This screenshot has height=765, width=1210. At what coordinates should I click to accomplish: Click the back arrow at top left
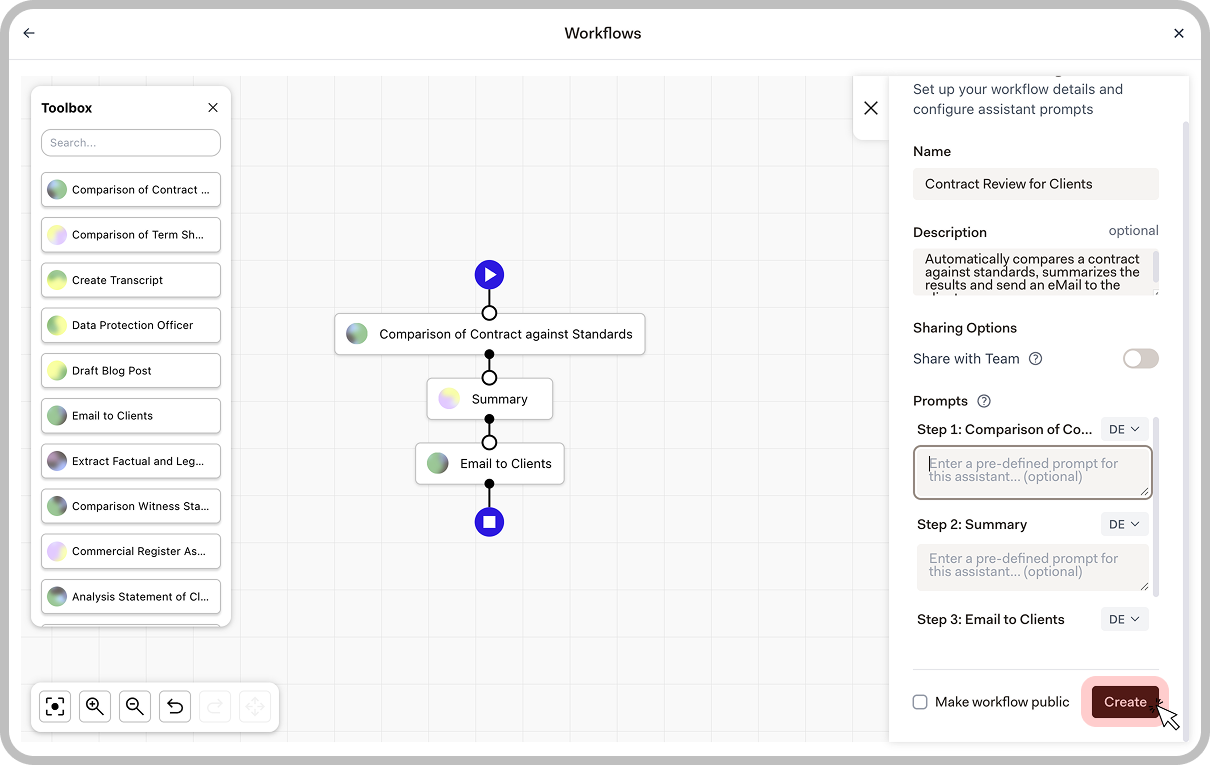click(28, 32)
